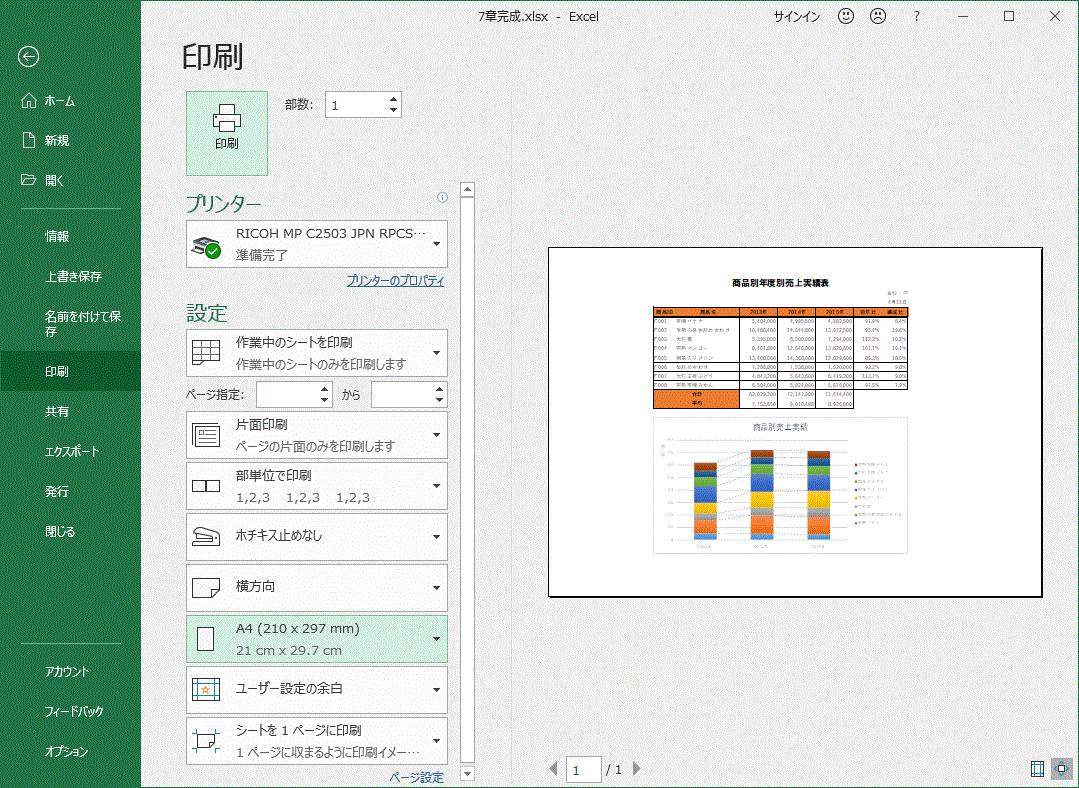Click the print preview page thumbnail

tap(795, 422)
